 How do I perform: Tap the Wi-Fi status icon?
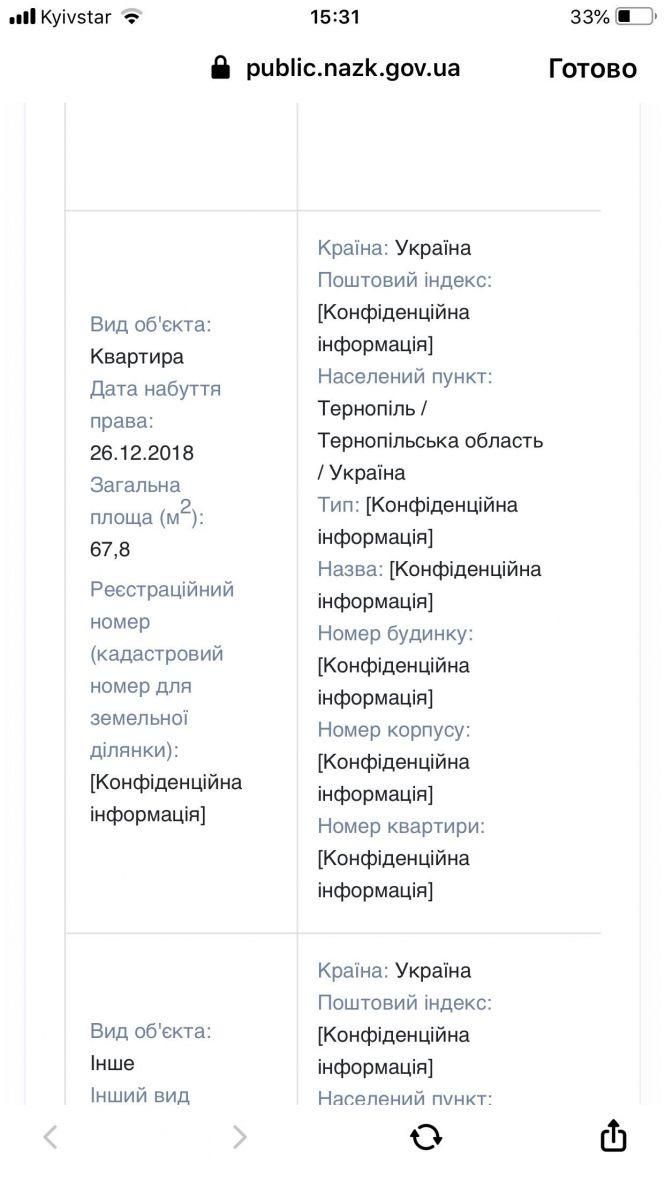click(131, 17)
